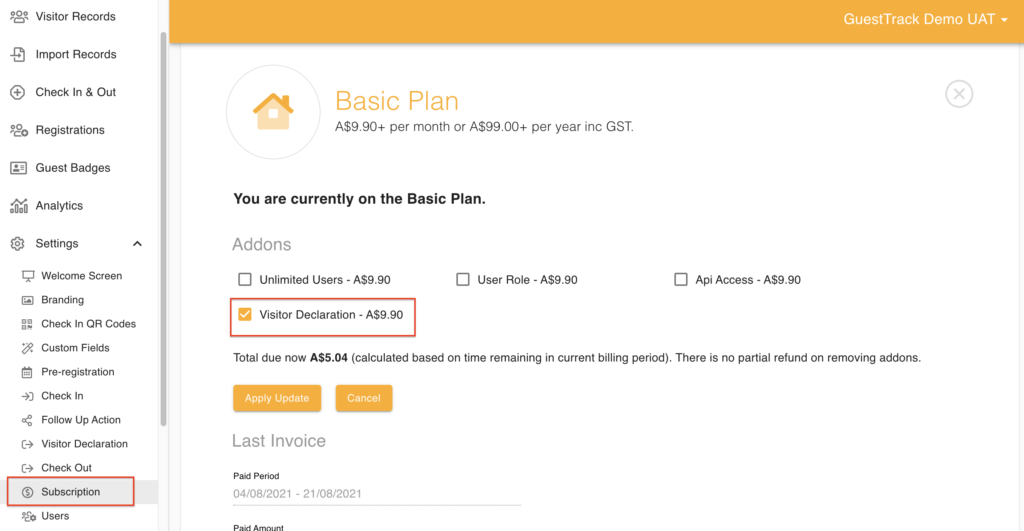Click the Guest Badges card icon
Image resolution: width=1024 pixels, height=531 pixels.
click(18, 168)
